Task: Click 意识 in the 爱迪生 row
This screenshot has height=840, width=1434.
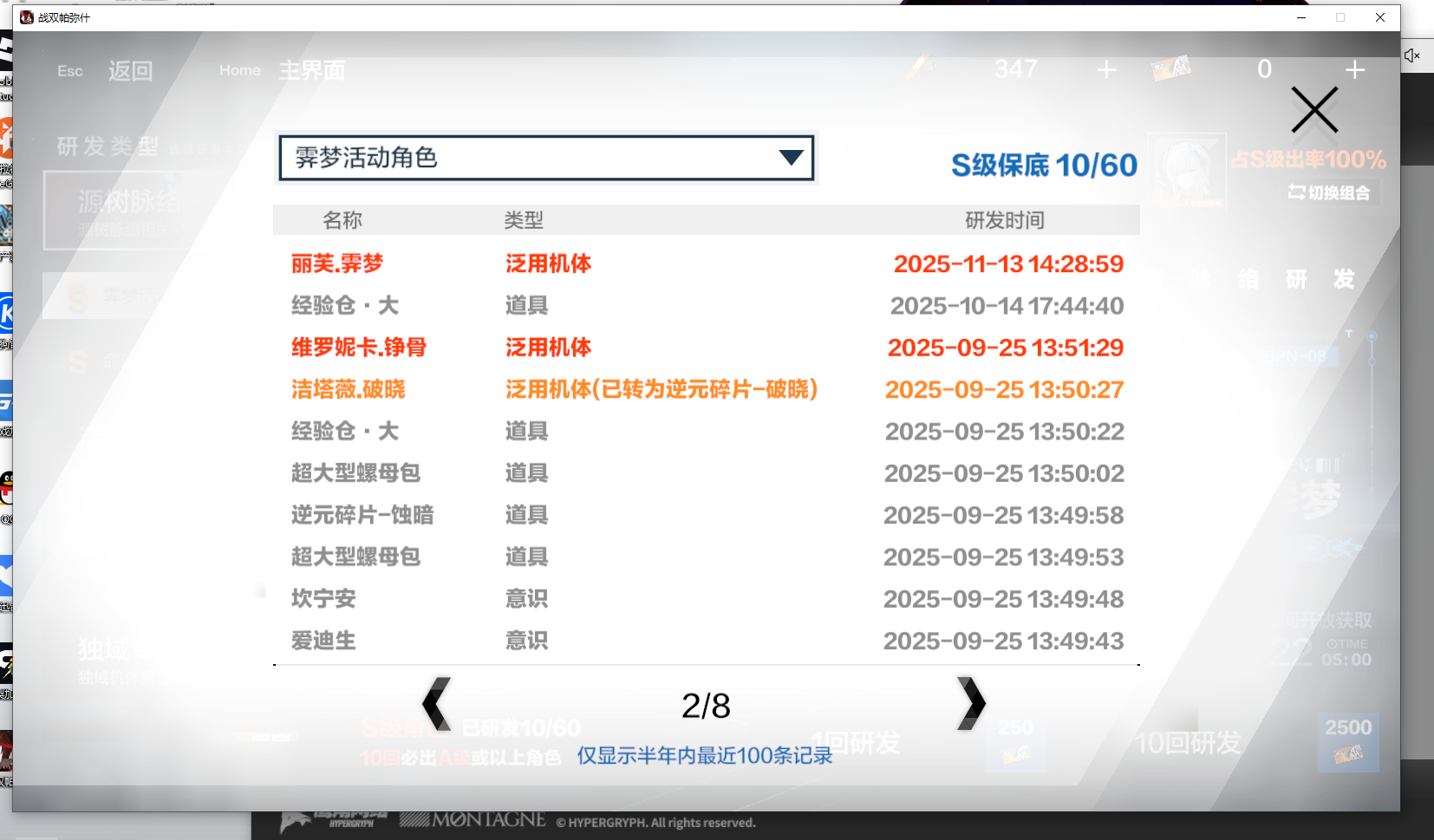Action: (526, 641)
